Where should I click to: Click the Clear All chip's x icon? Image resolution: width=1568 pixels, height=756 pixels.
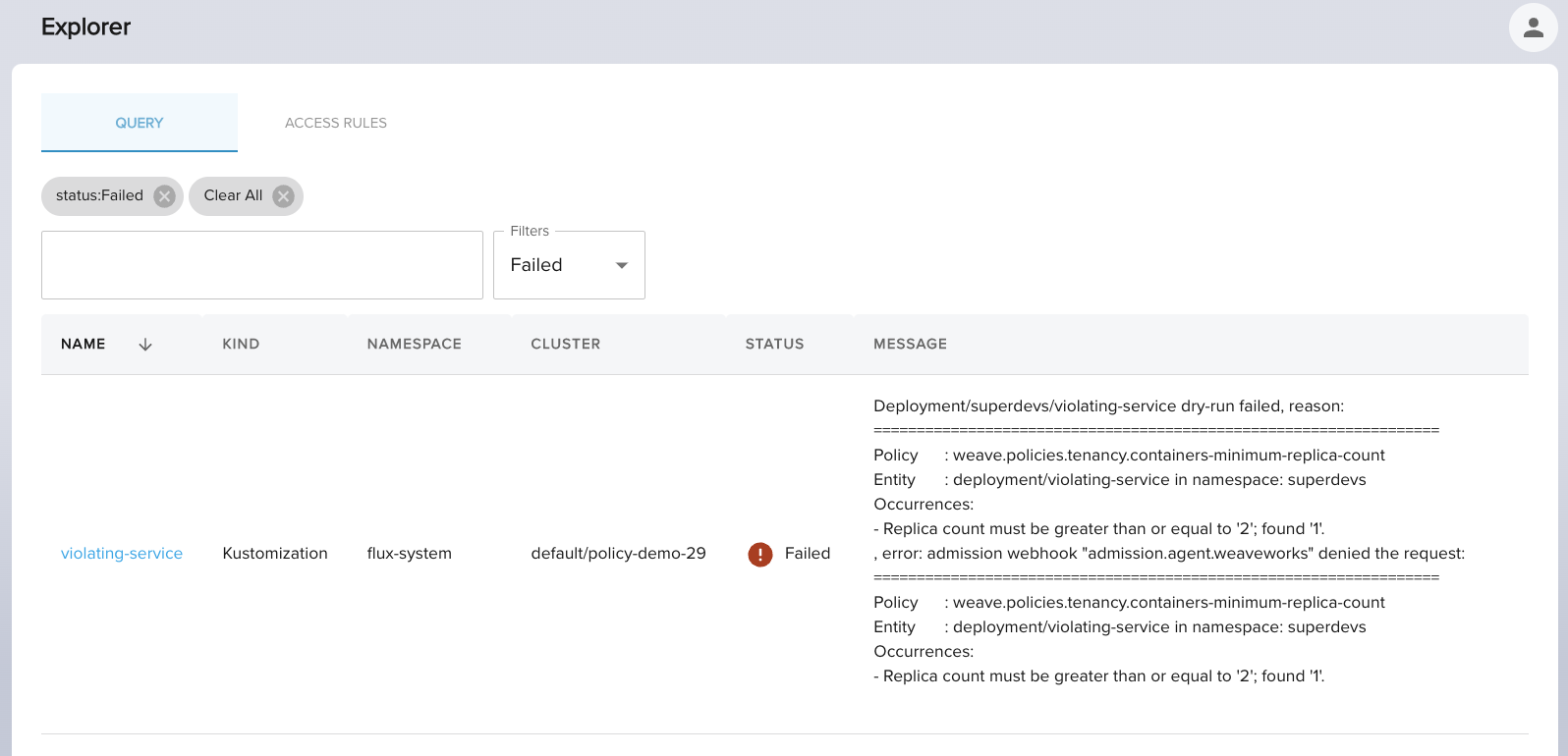283,196
